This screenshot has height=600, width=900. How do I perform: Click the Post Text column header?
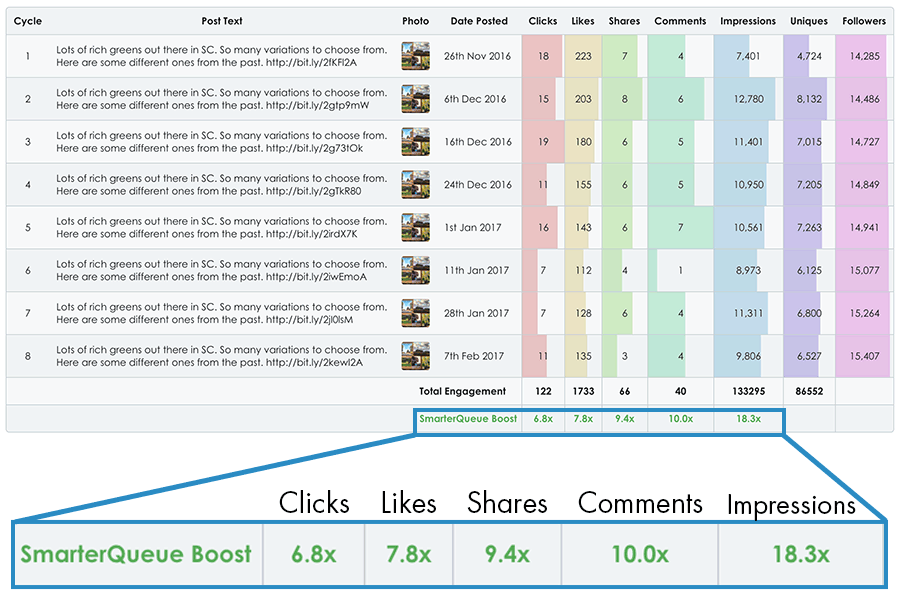pos(222,21)
